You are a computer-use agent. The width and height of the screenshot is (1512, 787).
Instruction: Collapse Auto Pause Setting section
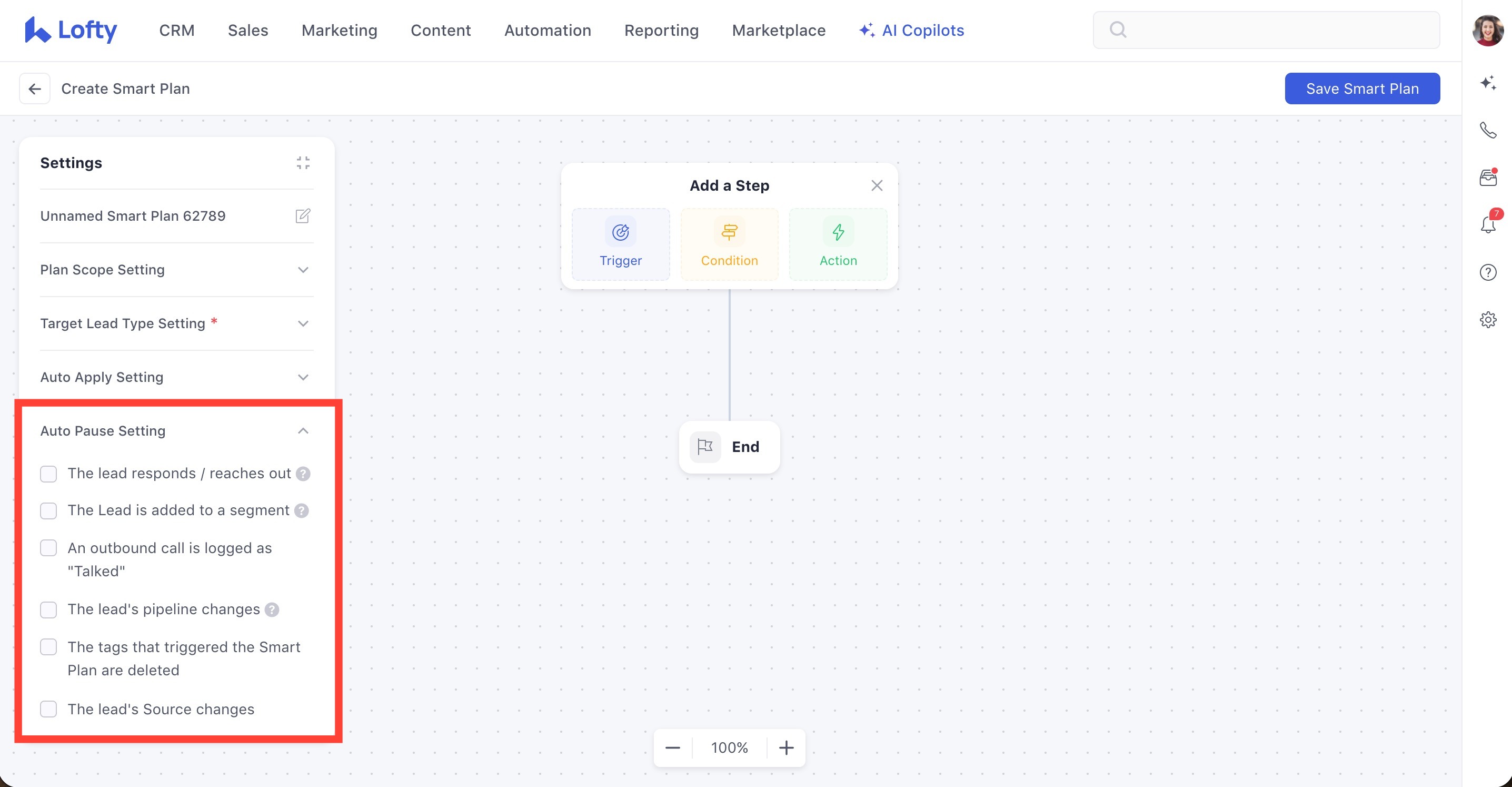coord(303,431)
